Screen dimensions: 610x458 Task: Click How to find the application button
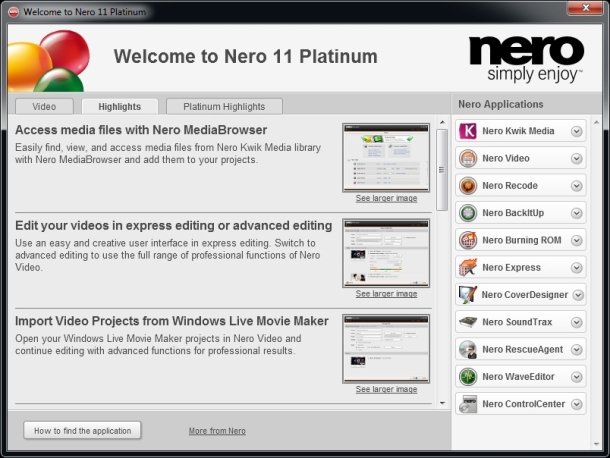pyautogui.click(x=82, y=431)
